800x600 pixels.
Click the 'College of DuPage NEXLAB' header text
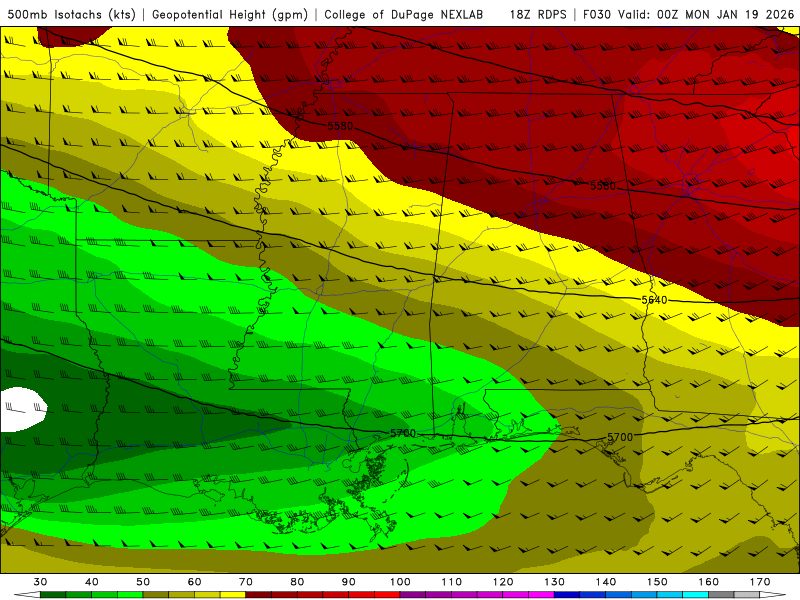click(404, 15)
